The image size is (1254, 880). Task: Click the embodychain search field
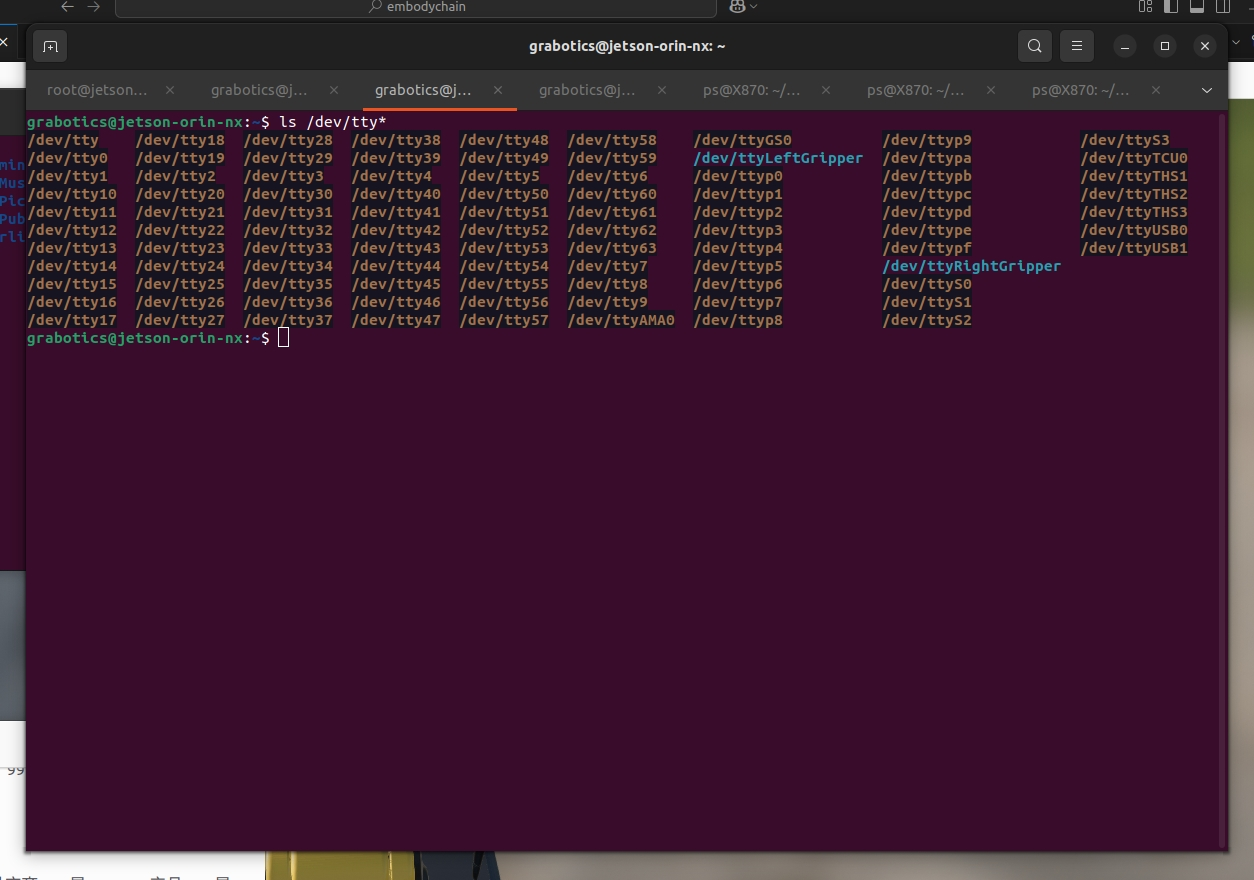point(416,7)
